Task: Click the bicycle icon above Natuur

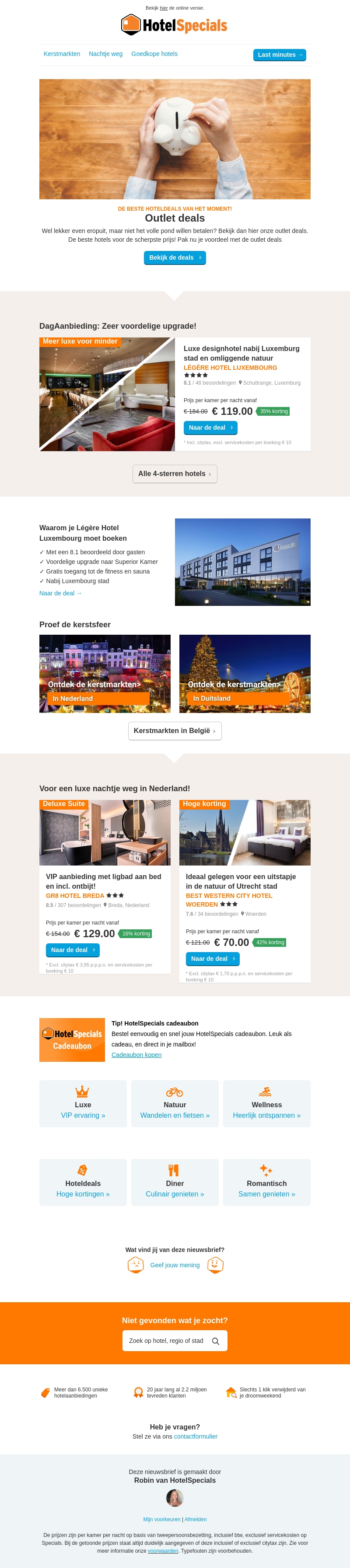Action: tap(175, 1092)
